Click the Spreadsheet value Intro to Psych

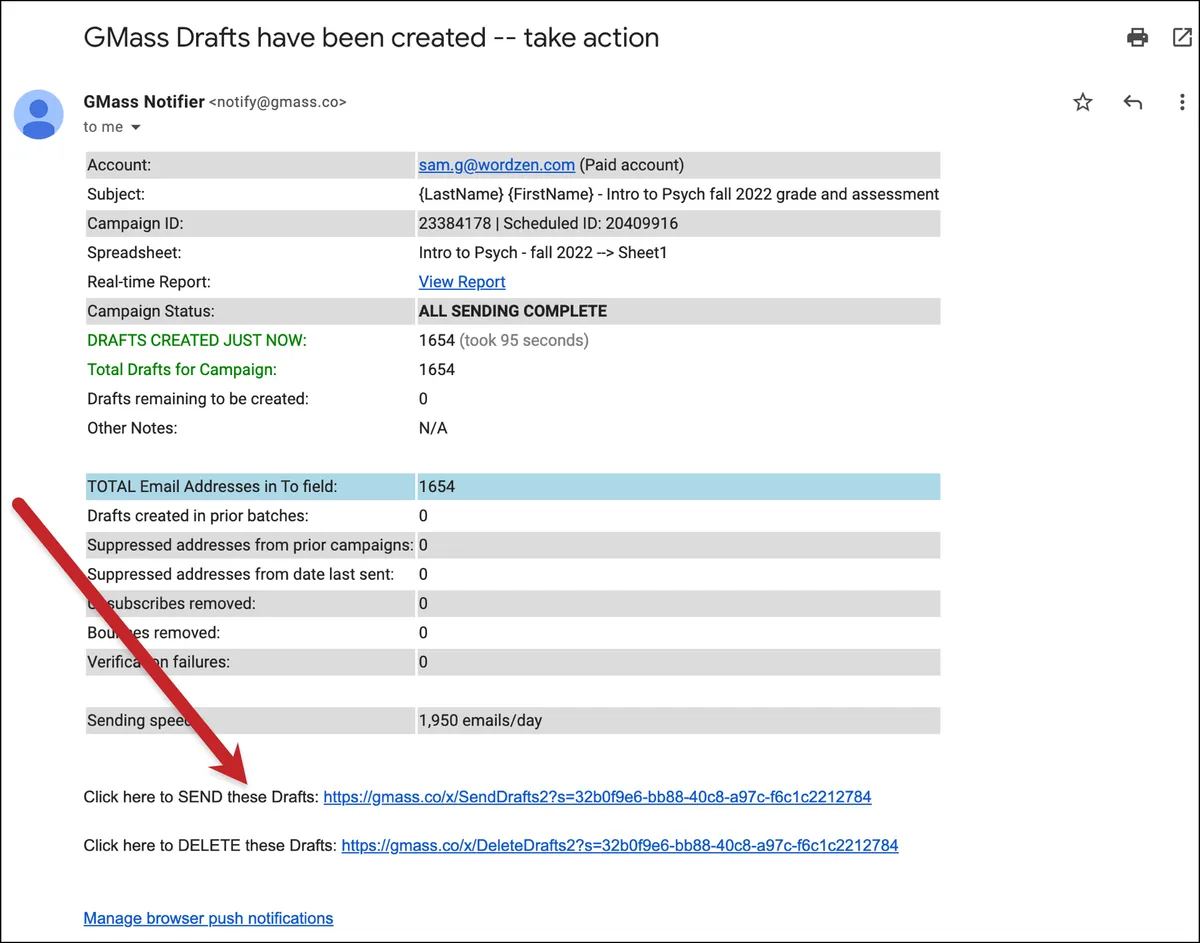coord(543,253)
